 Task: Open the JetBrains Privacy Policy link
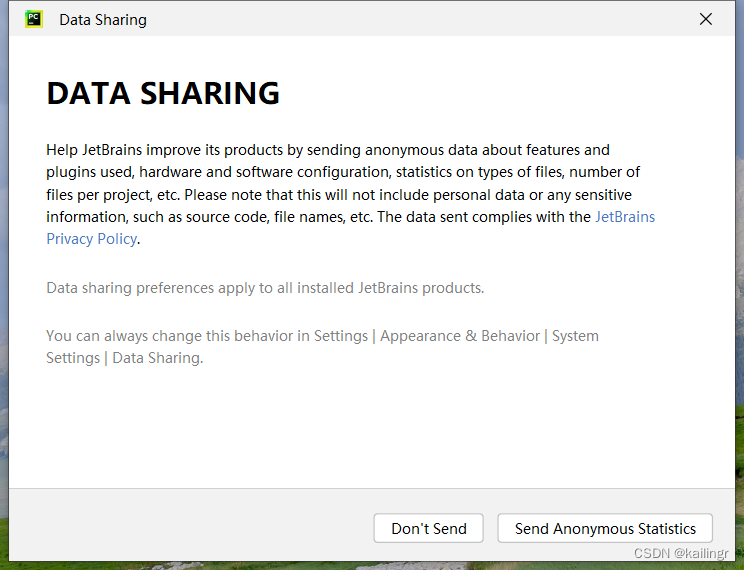92,239
